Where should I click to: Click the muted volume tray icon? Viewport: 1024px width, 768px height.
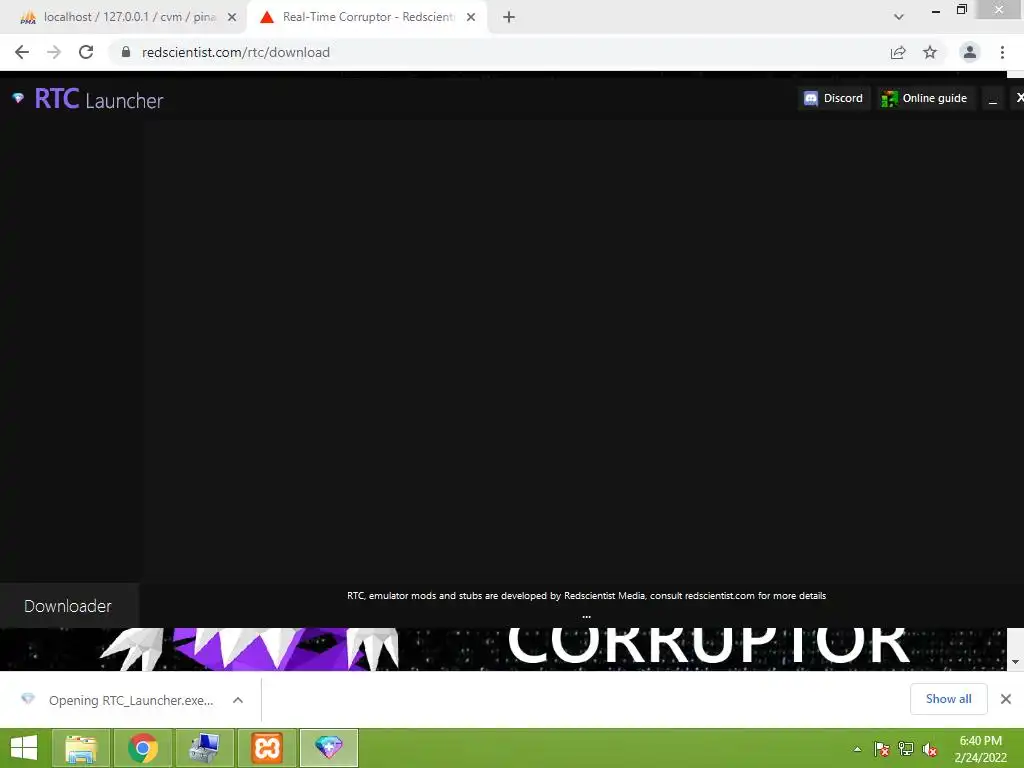click(x=930, y=750)
